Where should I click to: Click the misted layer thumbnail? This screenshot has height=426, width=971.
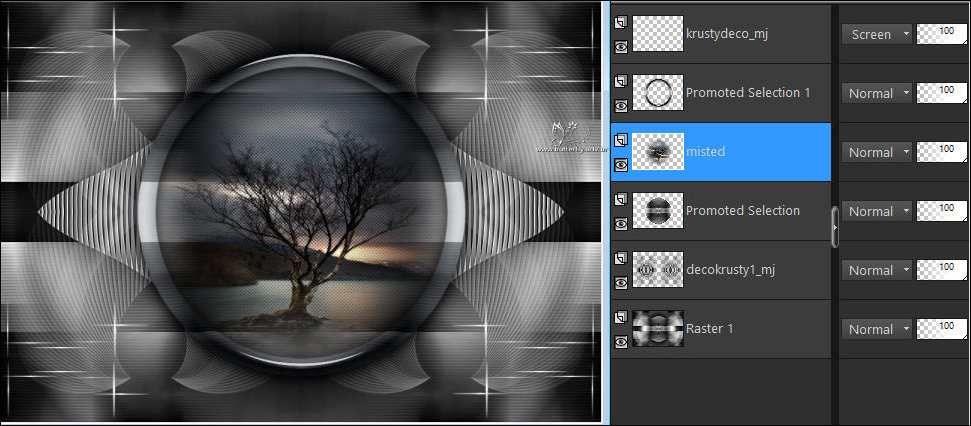658,152
